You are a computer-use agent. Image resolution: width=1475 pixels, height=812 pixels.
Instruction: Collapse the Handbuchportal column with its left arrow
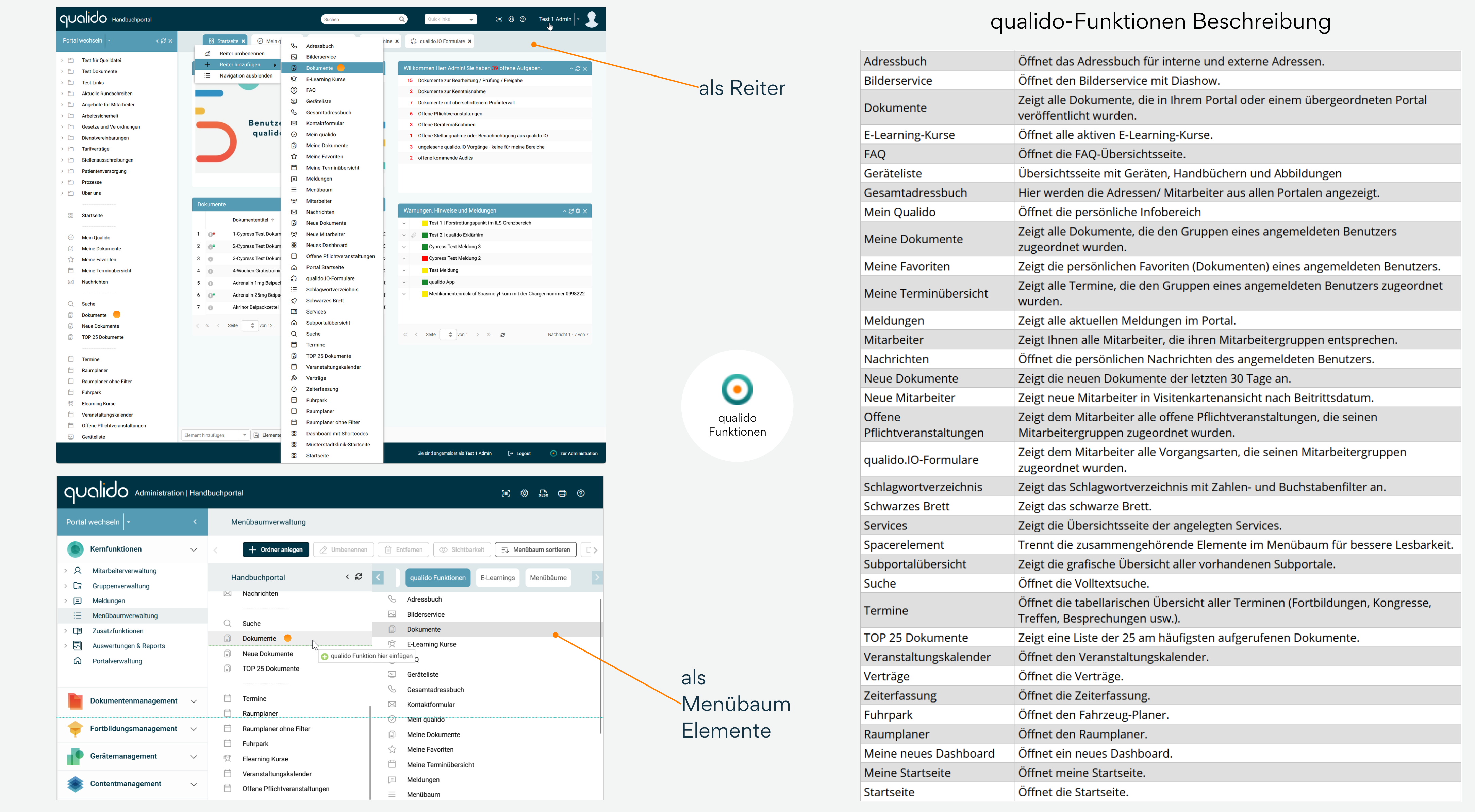pos(347,577)
